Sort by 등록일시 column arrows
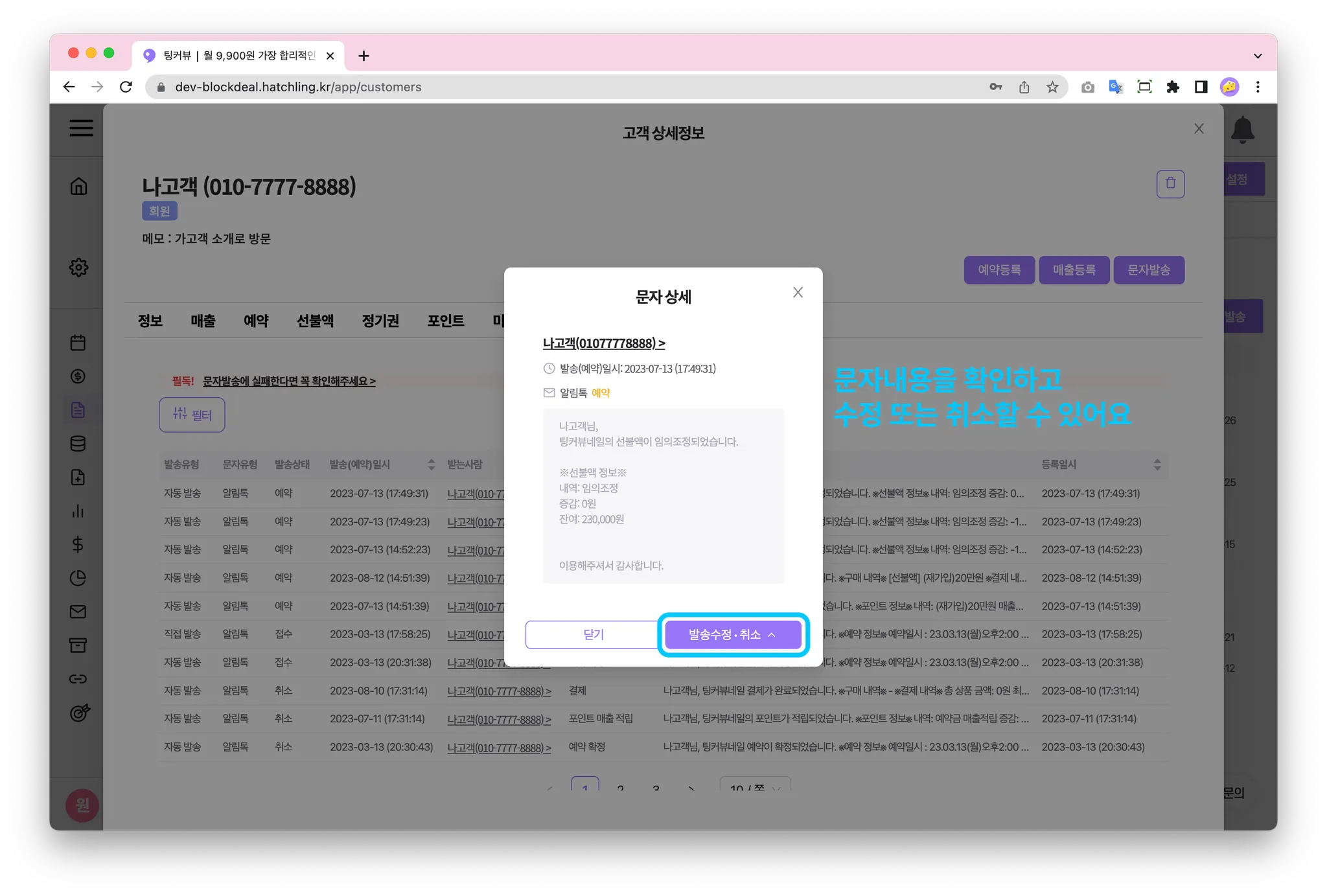1327x896 pixels. tap(1157, 465)
